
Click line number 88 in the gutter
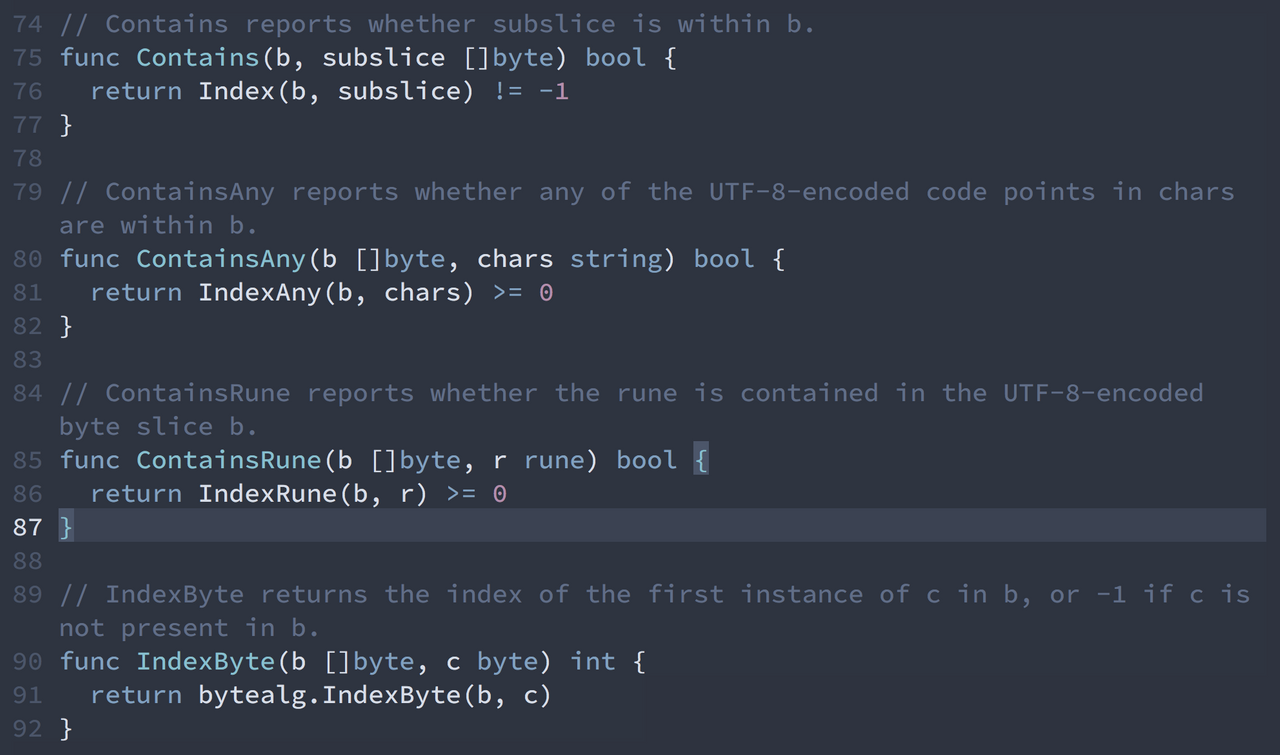[x=28, y=561]
